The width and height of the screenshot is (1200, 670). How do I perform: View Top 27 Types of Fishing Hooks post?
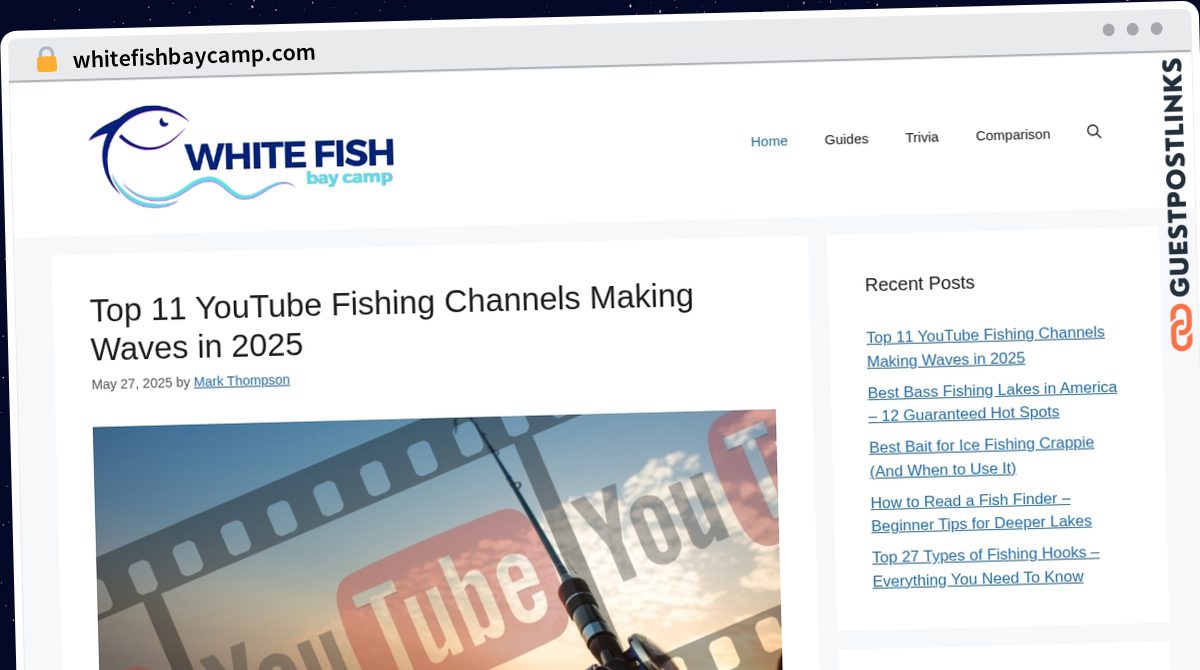pos(985,566)
